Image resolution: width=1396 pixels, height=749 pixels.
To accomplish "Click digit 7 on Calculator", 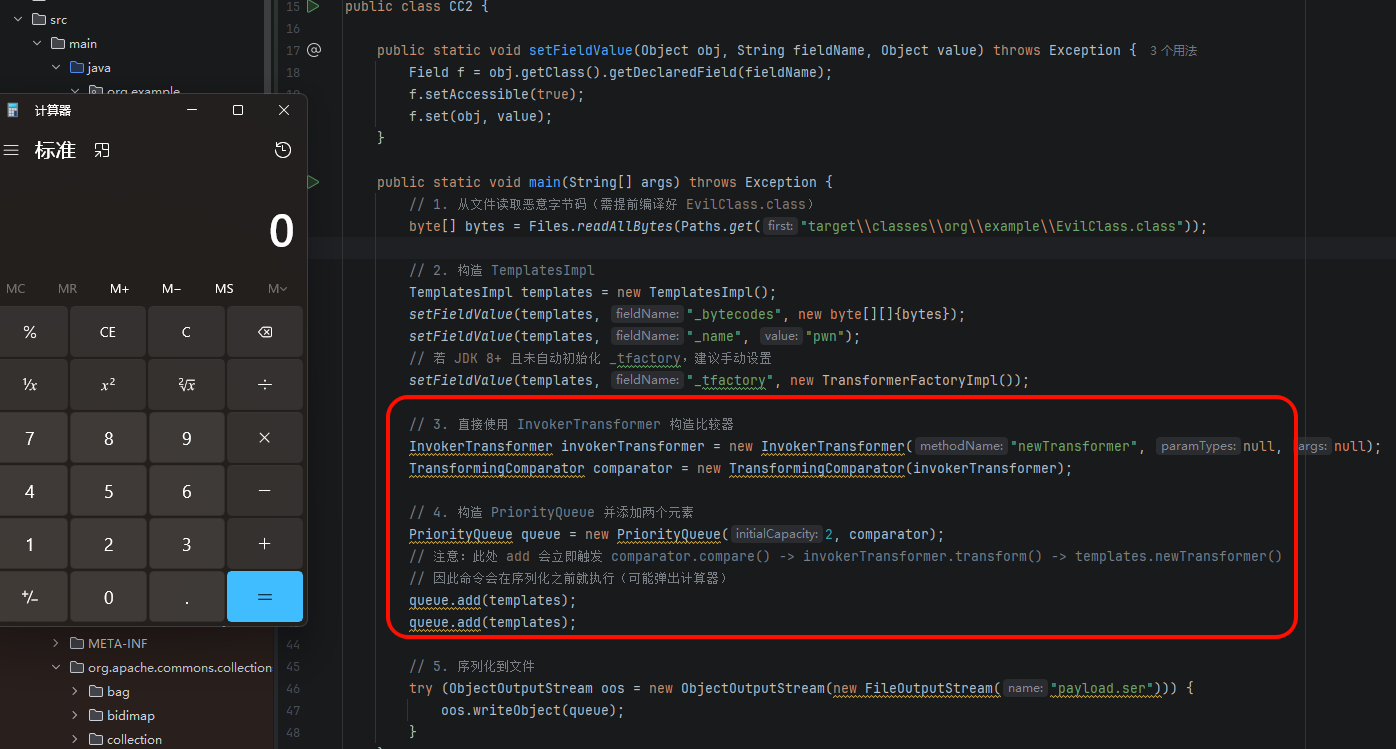I will pyautogui.click(x=30, y=438).
